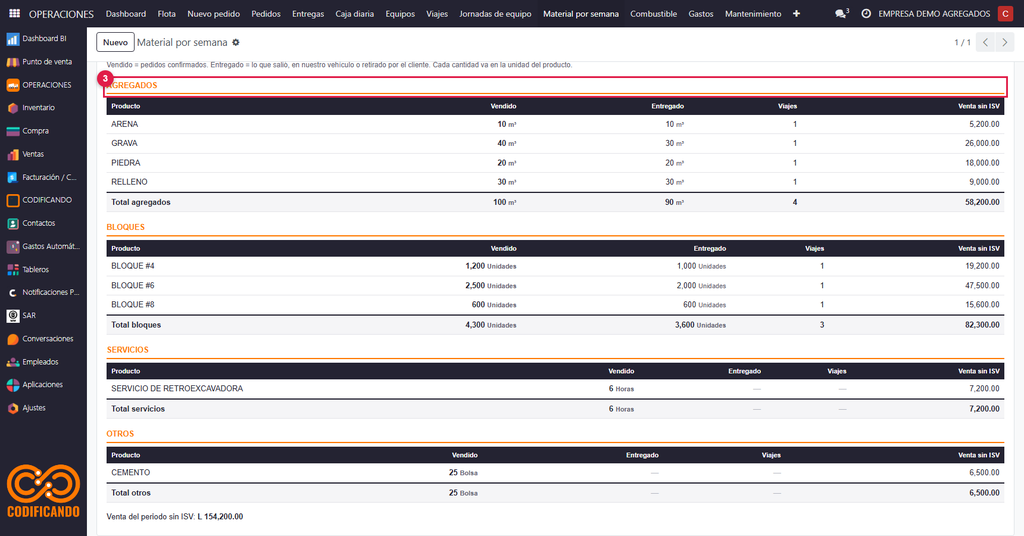Viewport: 1024px width, 536px height.
Task: Click the SERVICIOS section heading
Action: point(127,350)
